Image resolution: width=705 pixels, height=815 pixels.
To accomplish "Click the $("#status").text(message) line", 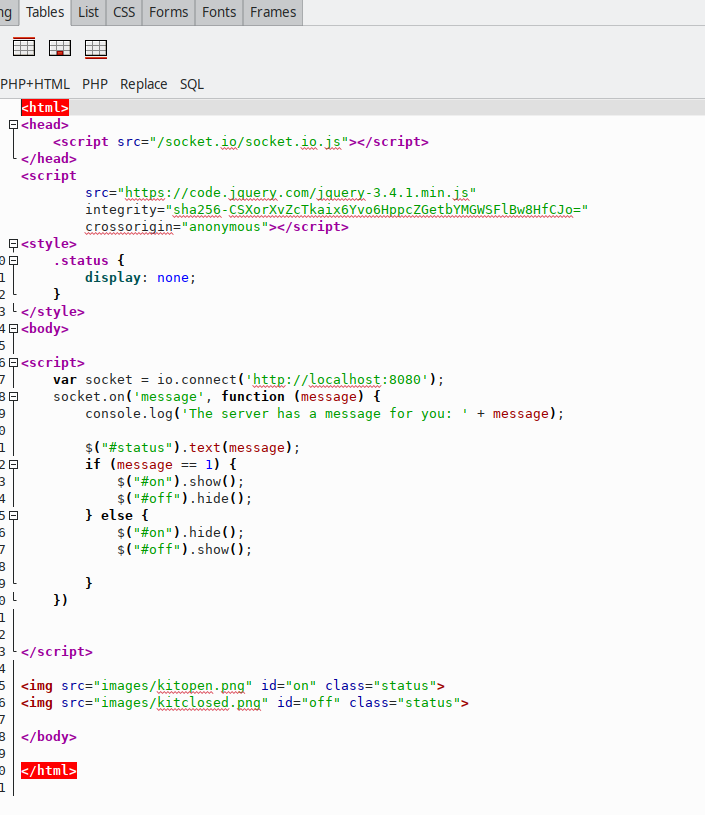I will (x=192, y=448).
